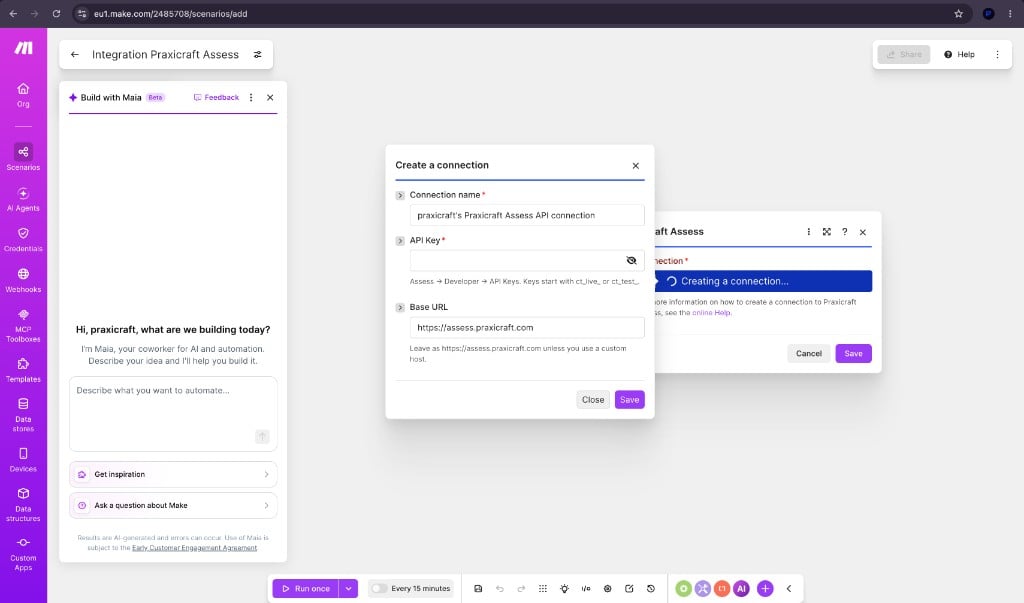Click the Base URL input field
Viewport: 1024px width, 603px height.
coord(526,328)
